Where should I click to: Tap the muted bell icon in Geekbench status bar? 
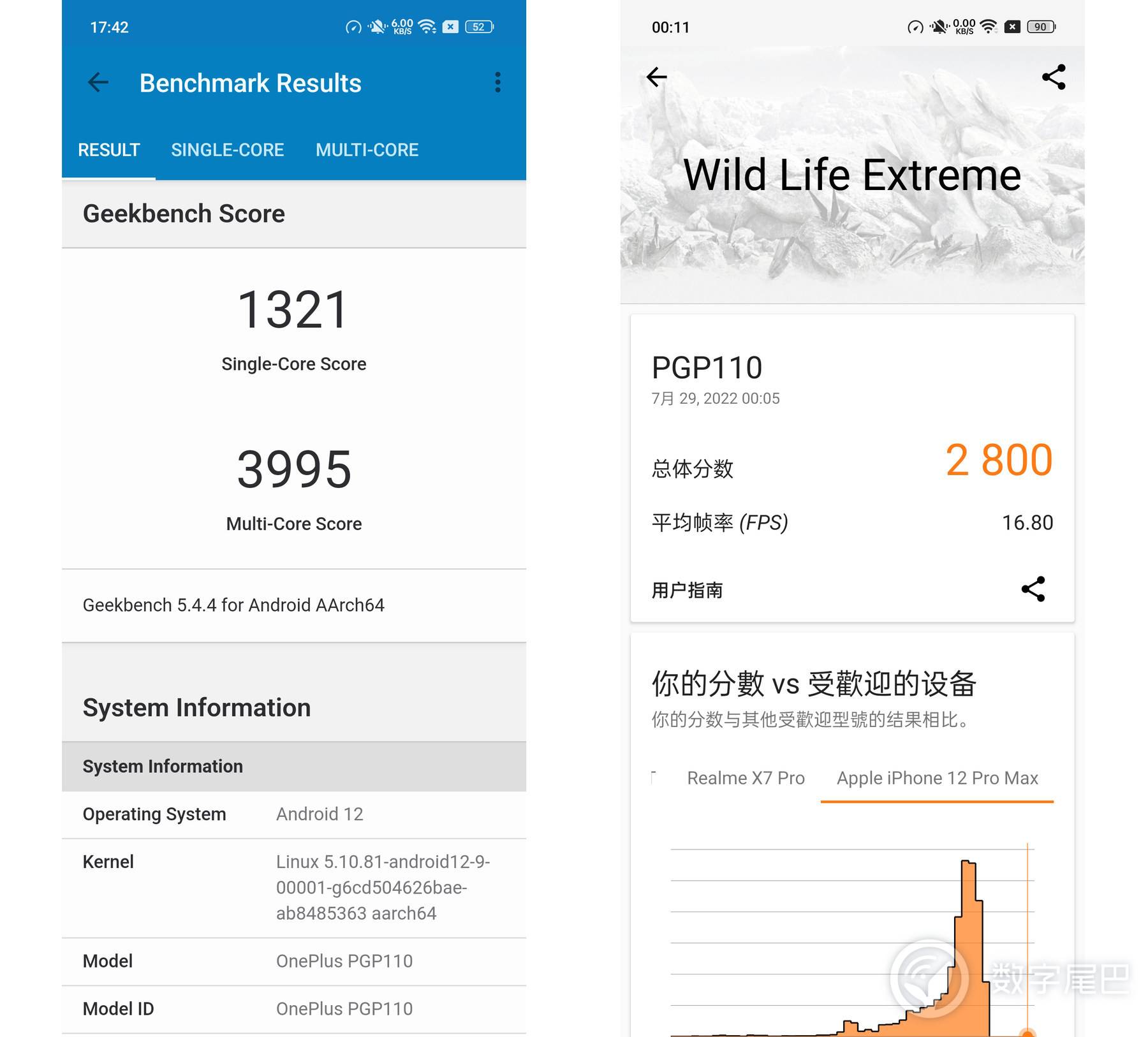(x=378, y=27)
